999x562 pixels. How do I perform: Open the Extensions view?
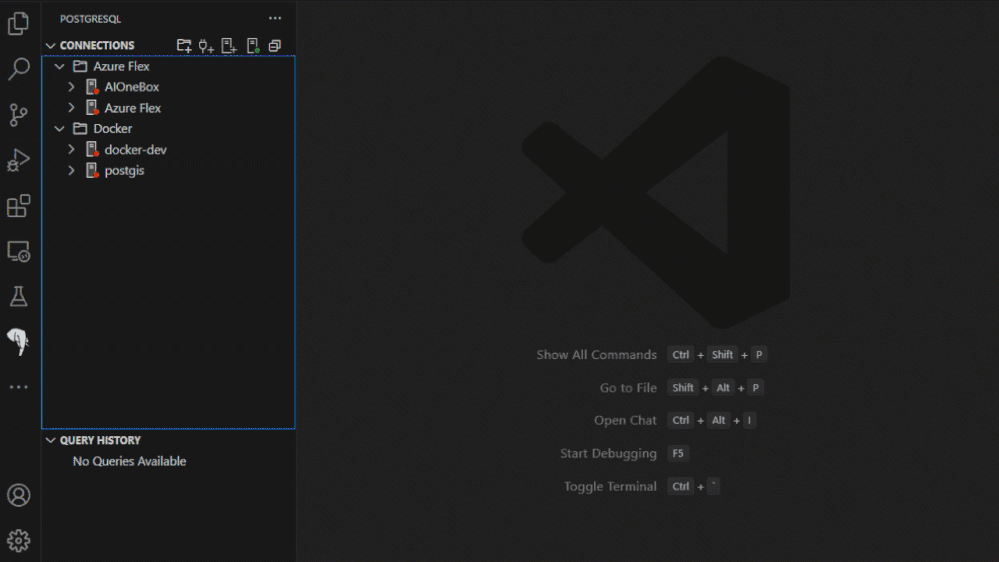[18, 206]
